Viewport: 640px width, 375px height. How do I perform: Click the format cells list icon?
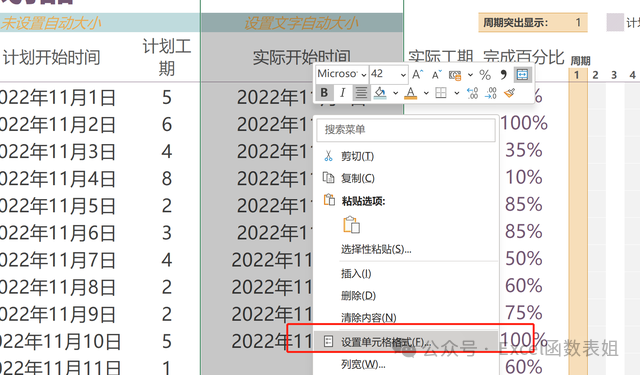pos(328,342)
